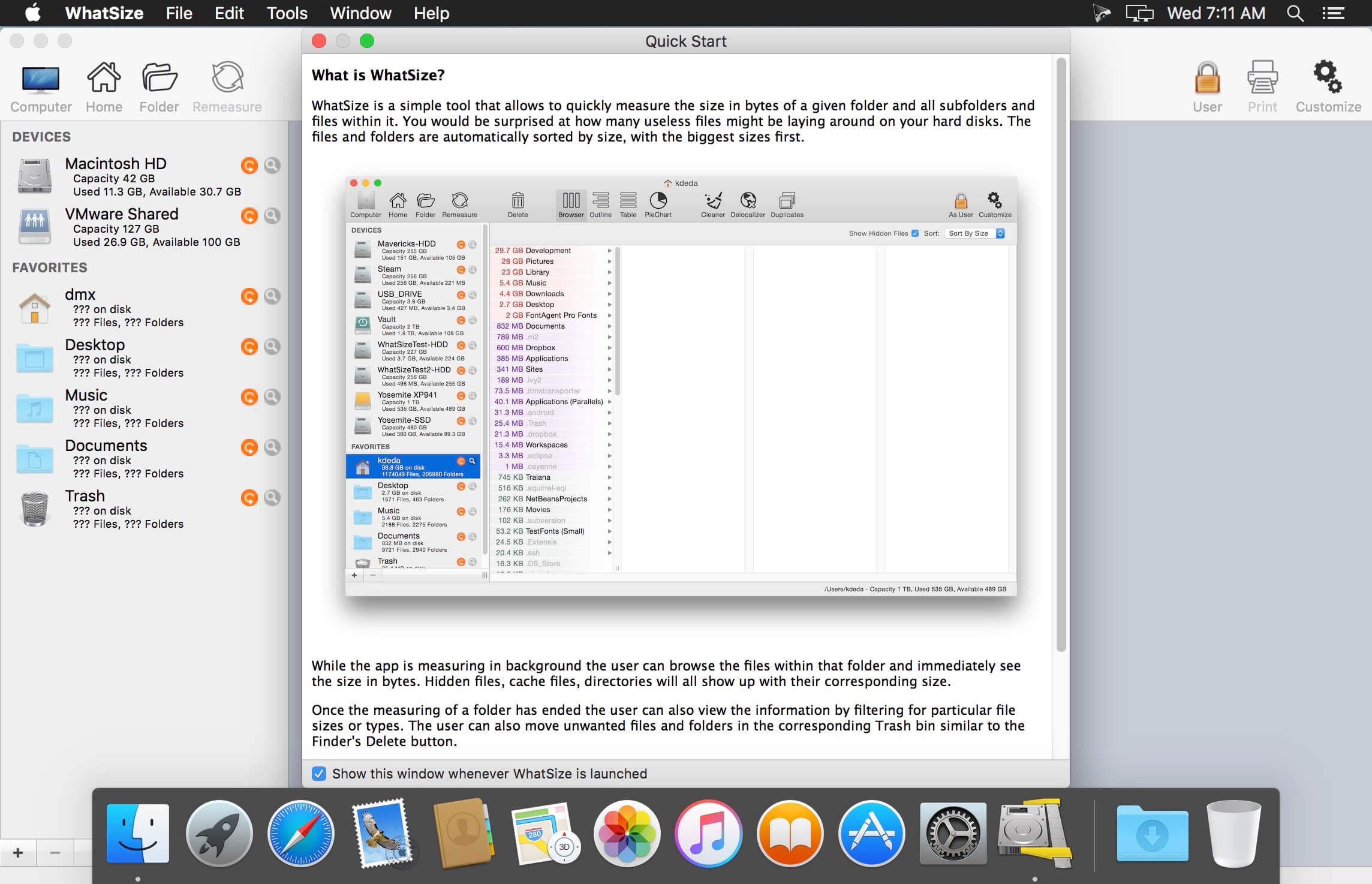Open the Edit menu
The width and height of the screenshot is (1372, 884).
tap(229, 13)
